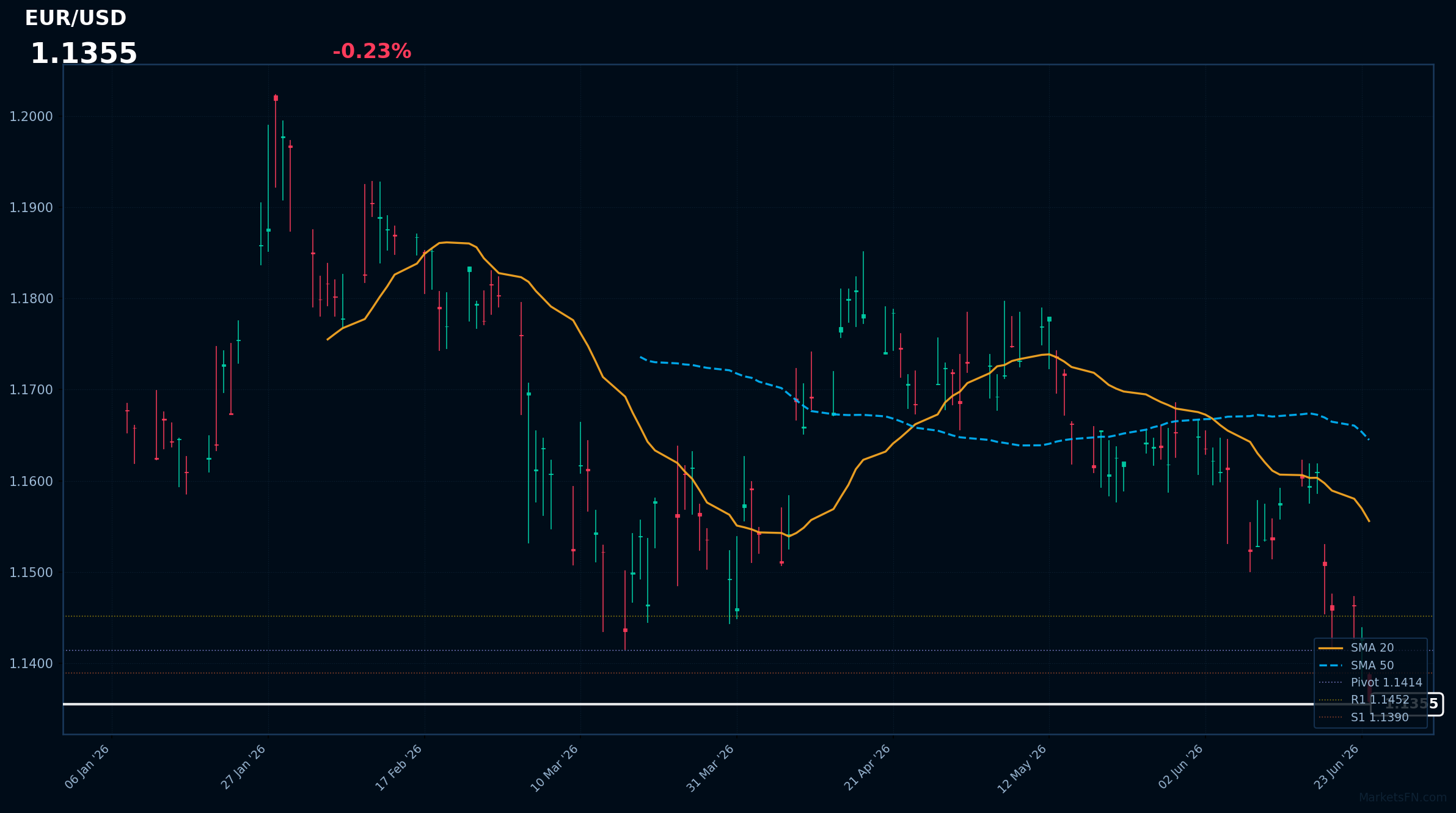The image size is (1456, 813).
Task: Click the R1 1.1452 legend entry
Action: [1364, 700]
